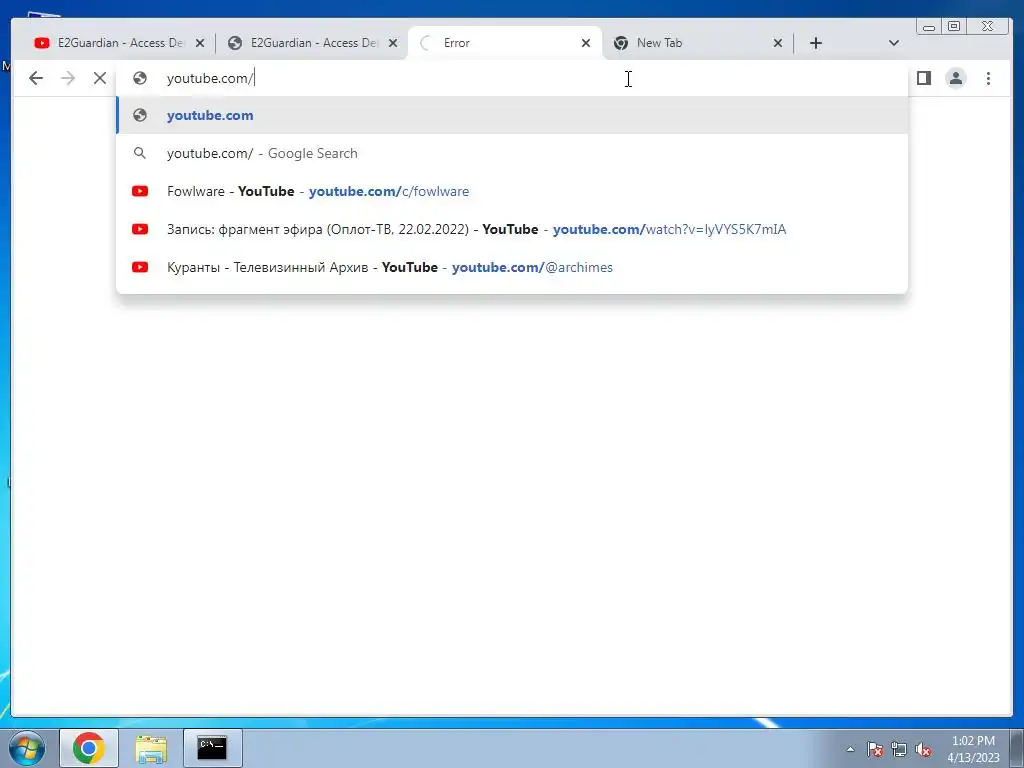Close the first E2Guardian tab
The image size is (1024, 768).
[x=200, y=43]
